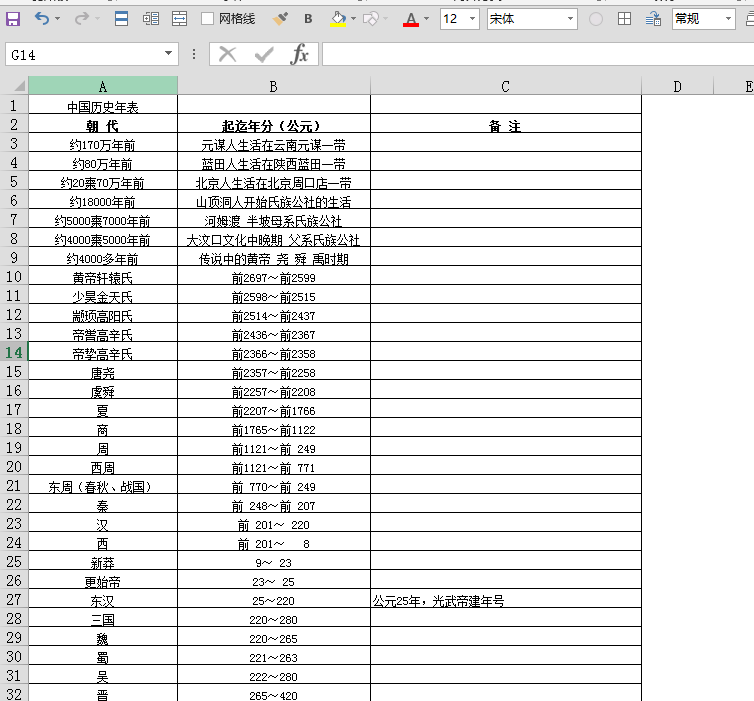The height and width of the screenshot is (701, 754).
Task: Click into the formula bar input
Action: pos(538,54)
